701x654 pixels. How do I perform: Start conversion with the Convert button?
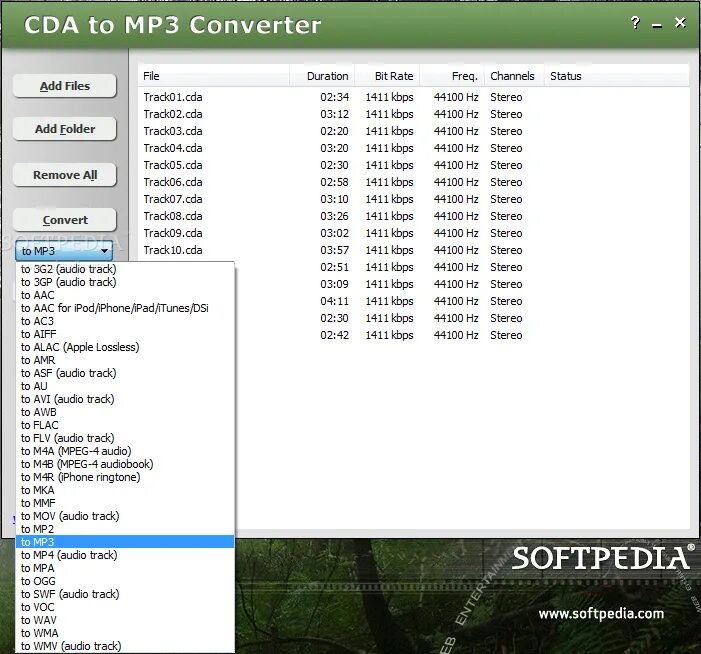(65, 220)
